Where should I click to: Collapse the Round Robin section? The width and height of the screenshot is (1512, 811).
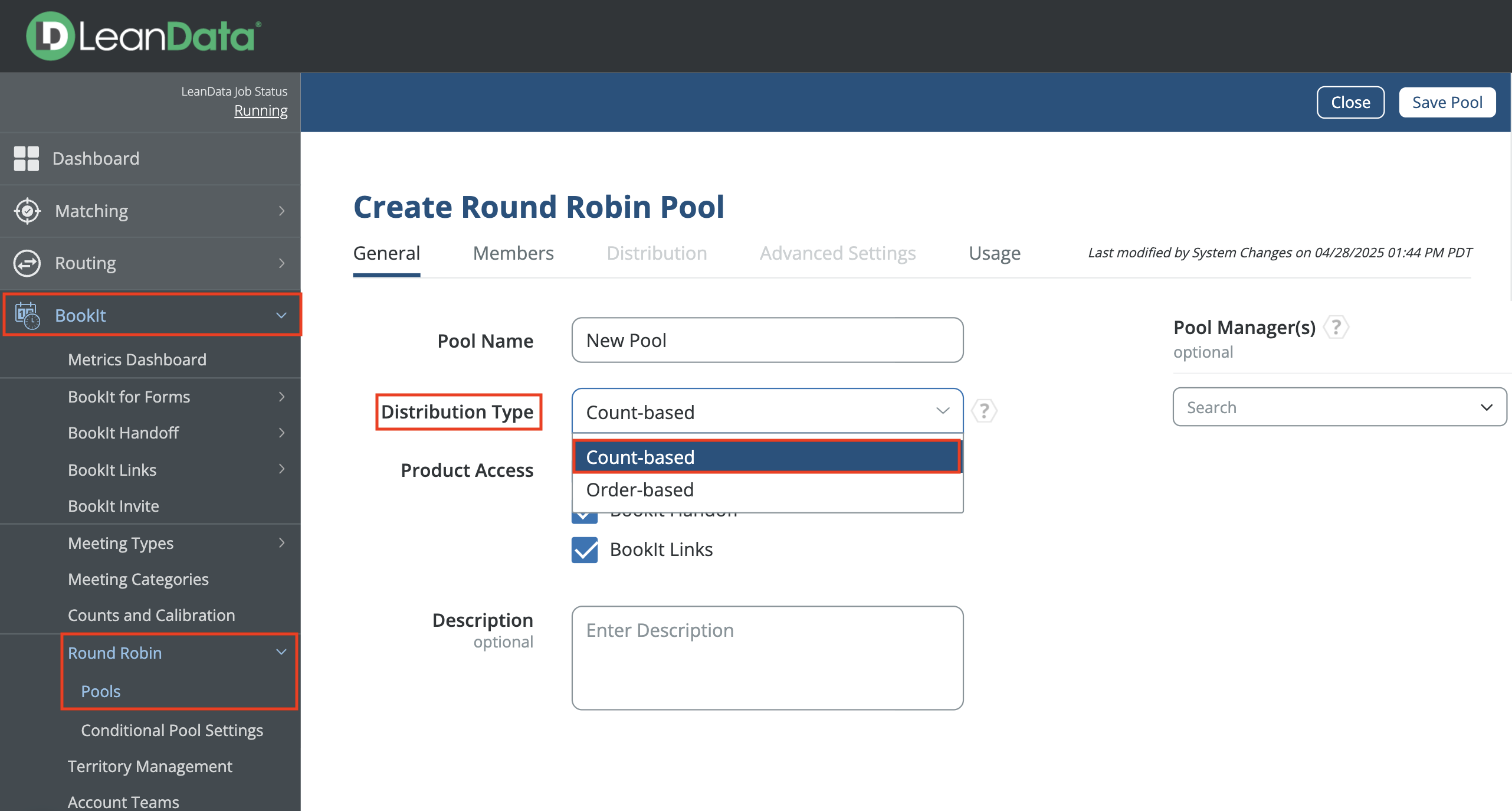(x=281, y=652)
